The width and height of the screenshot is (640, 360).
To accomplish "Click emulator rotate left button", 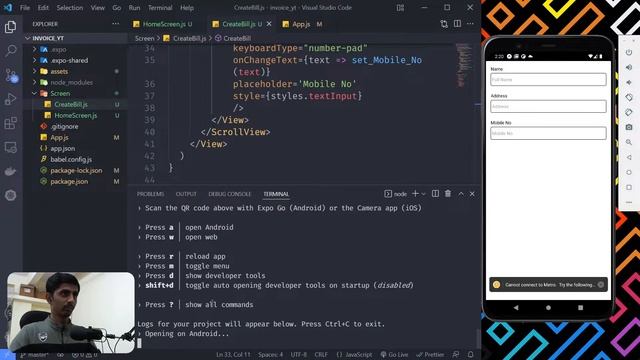I will pyautogui.click(x=629, y=98).
